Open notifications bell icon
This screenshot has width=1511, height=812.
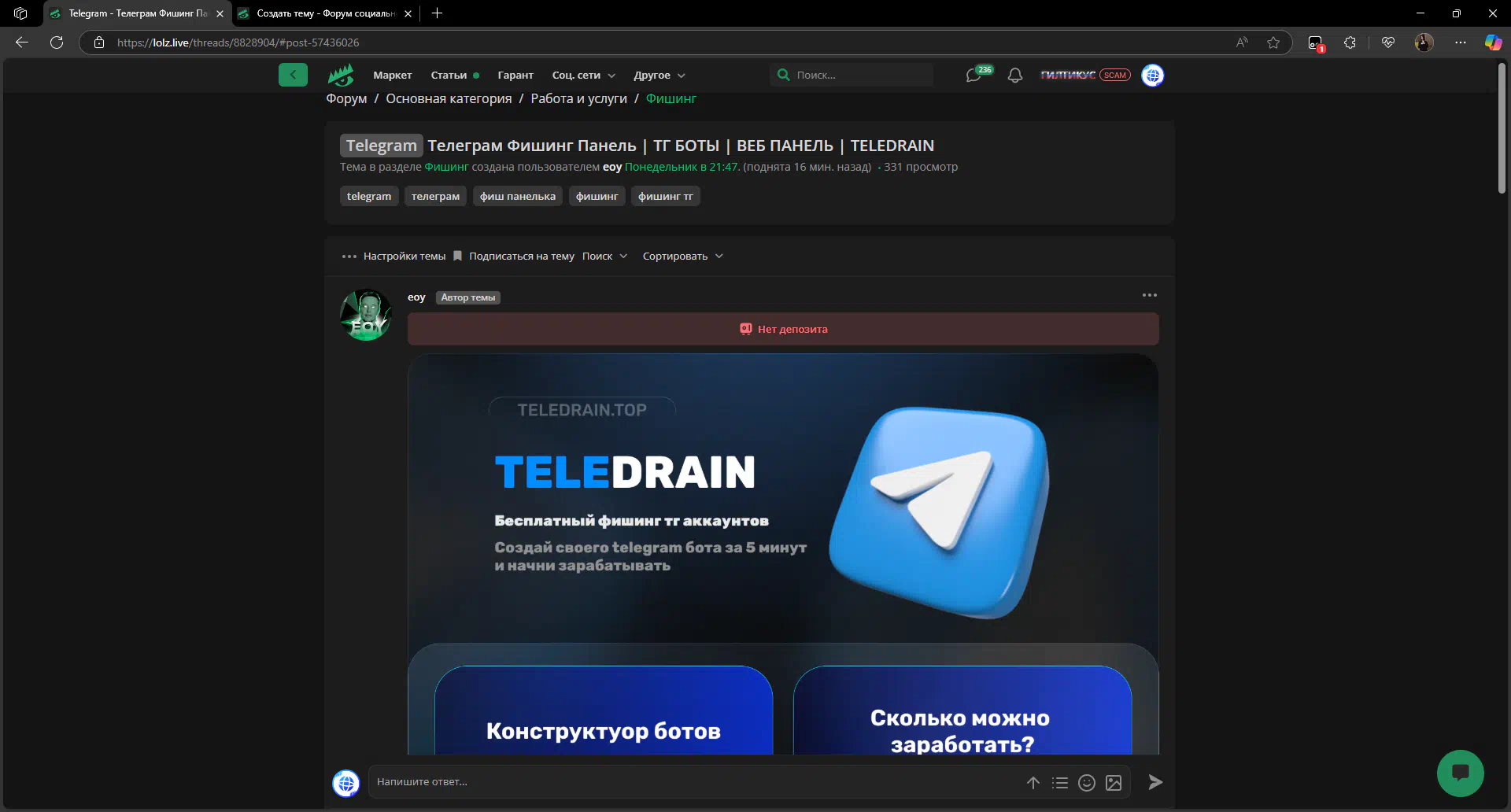coord(1015,76)
